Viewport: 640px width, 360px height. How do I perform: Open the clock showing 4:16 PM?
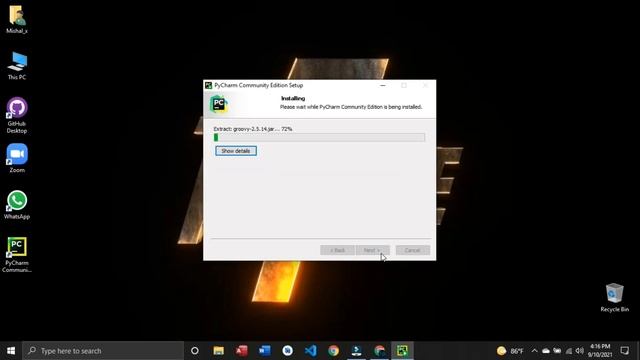pyautogui.click(x=600, y=351)
